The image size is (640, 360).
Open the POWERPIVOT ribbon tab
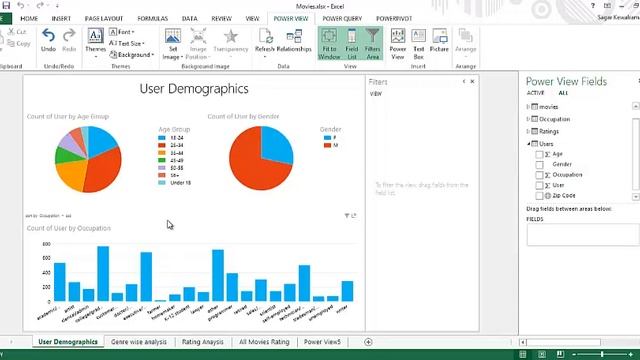point(394,19)
